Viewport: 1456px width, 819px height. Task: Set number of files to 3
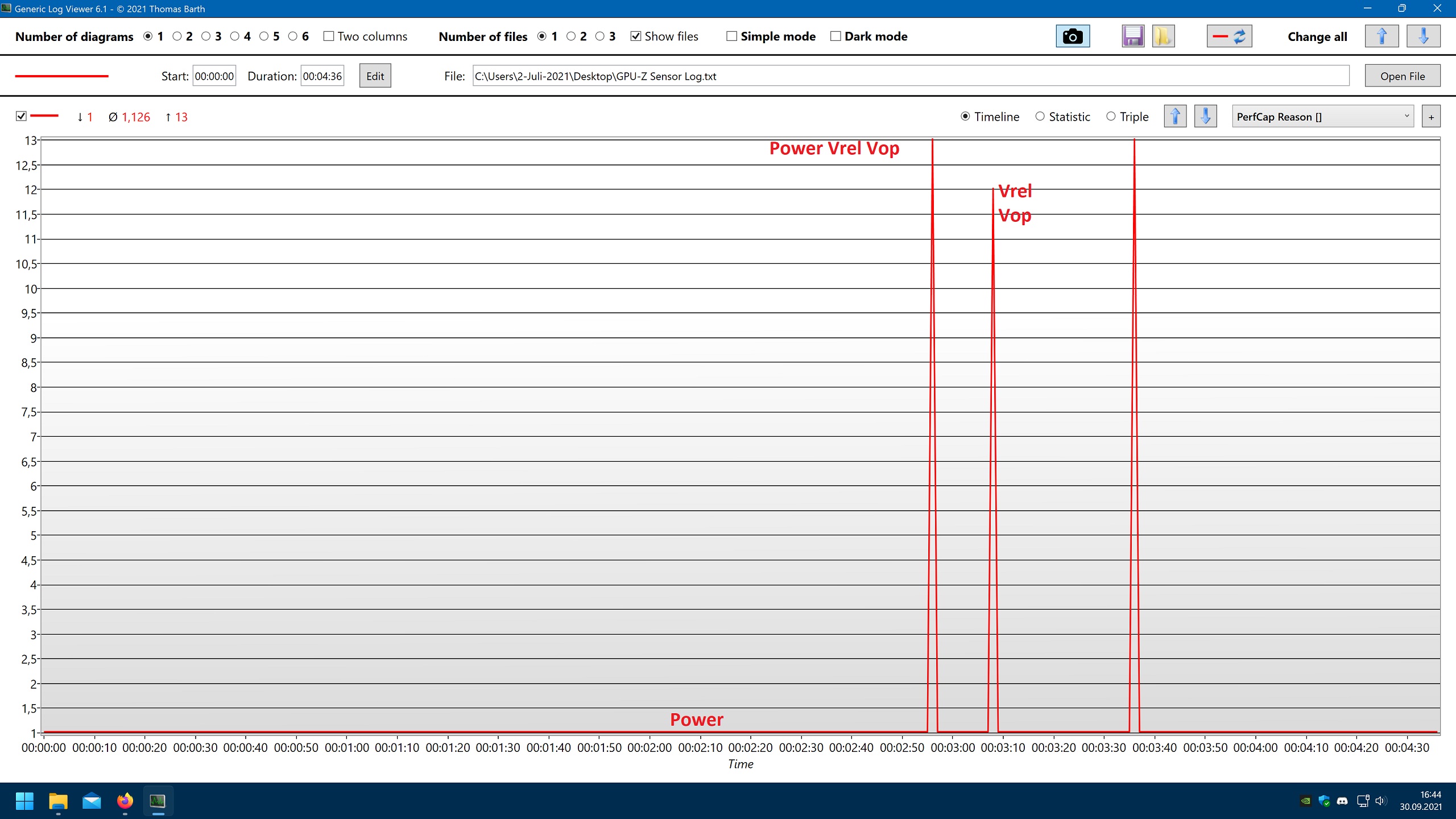pos(600,36)
